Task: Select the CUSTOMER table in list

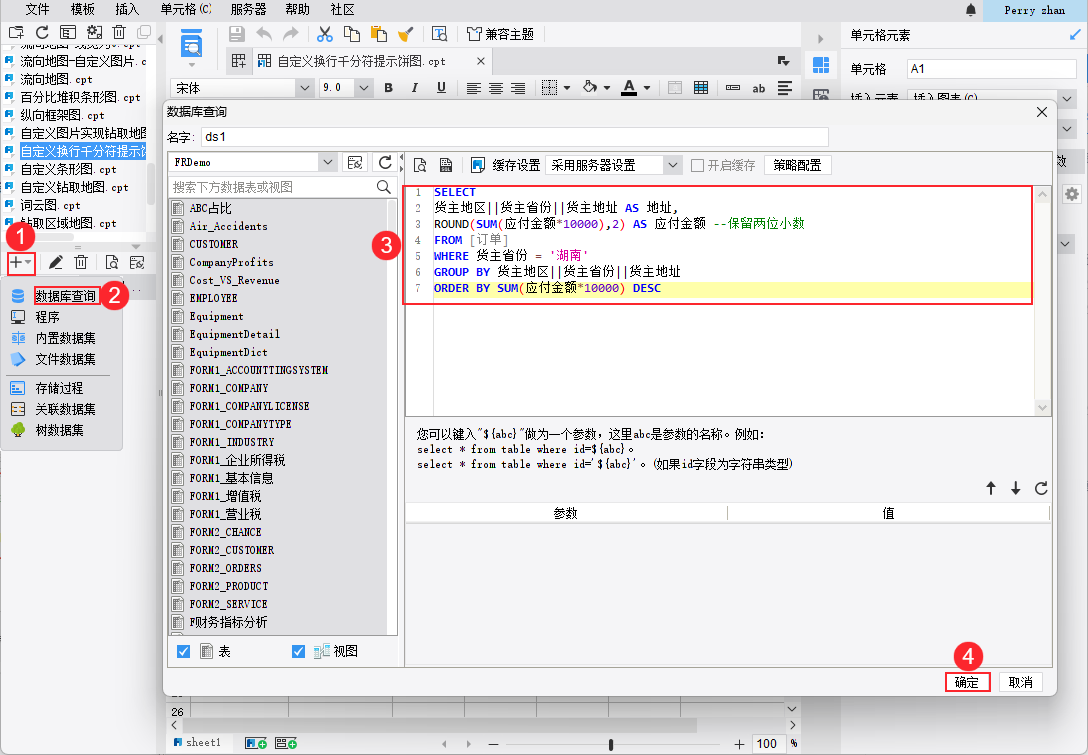Action: click(214, 244)
